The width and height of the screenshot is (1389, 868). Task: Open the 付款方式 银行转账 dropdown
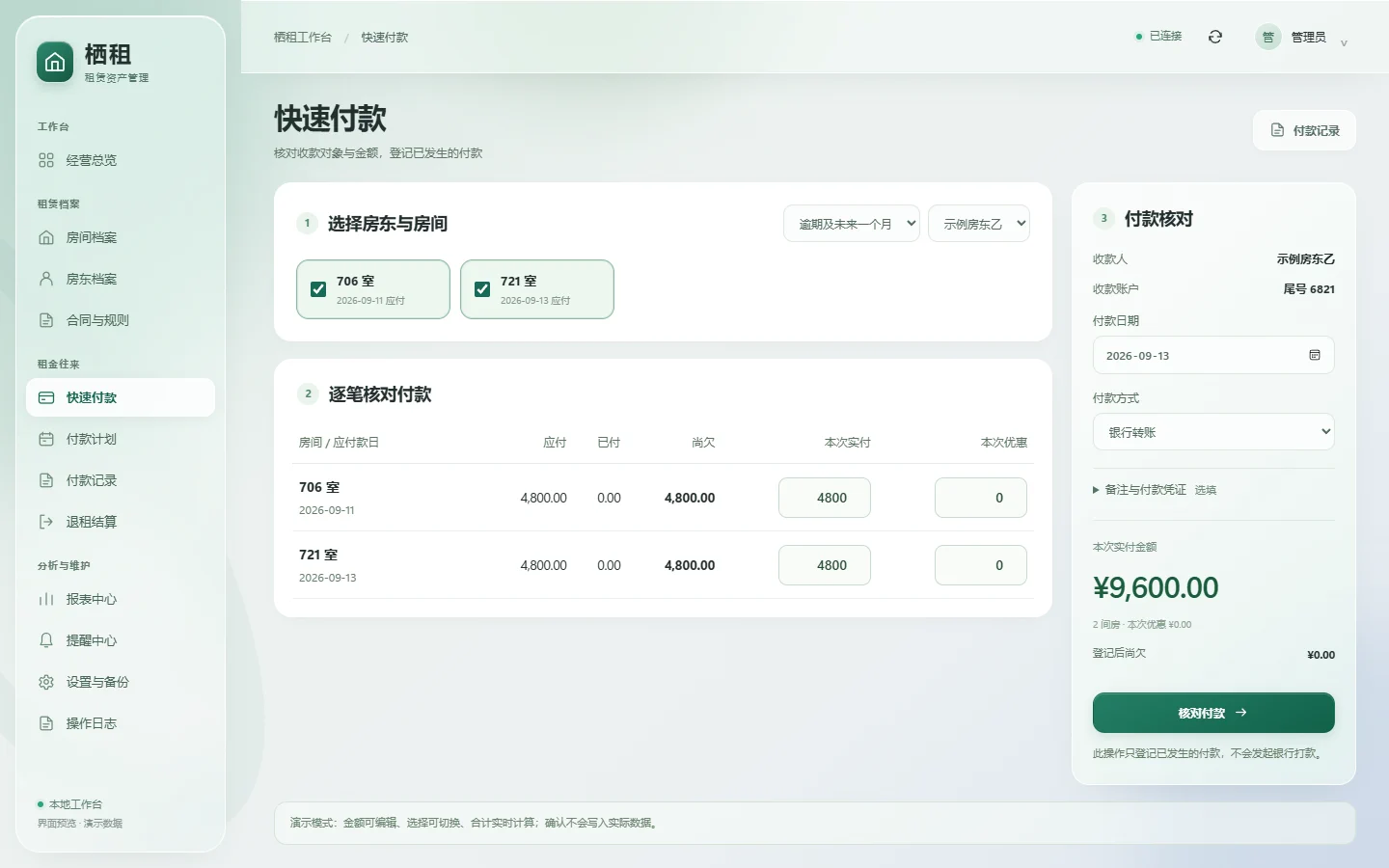point(1213,432)
